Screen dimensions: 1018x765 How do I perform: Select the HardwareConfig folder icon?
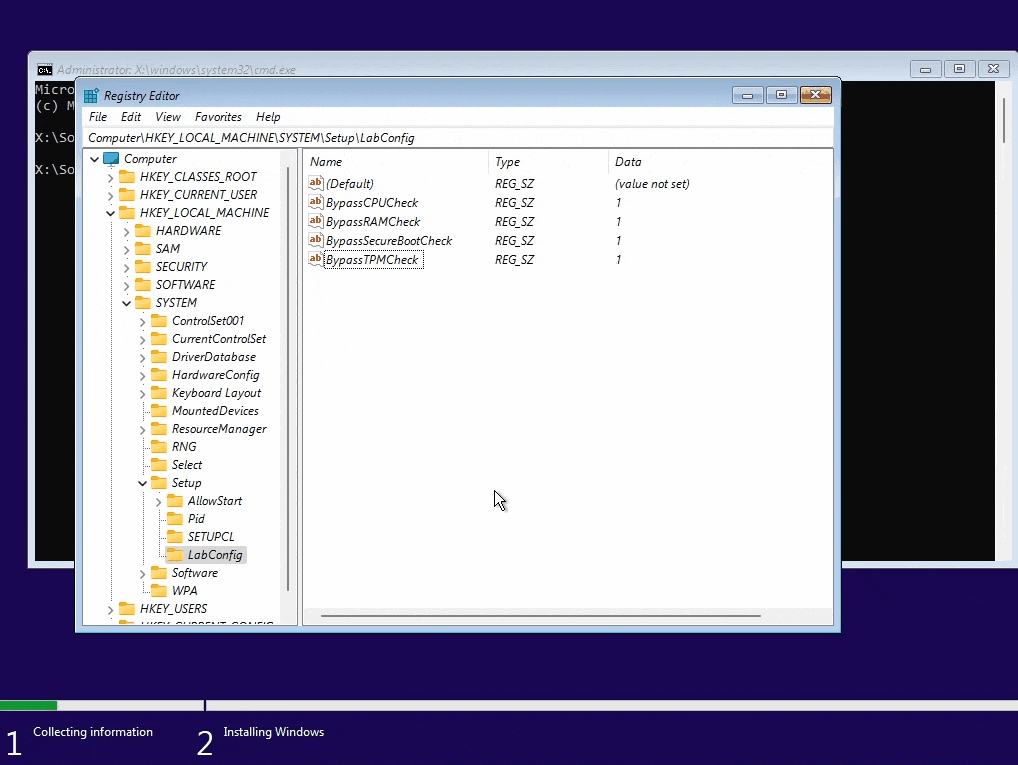(x=159, y=375)
